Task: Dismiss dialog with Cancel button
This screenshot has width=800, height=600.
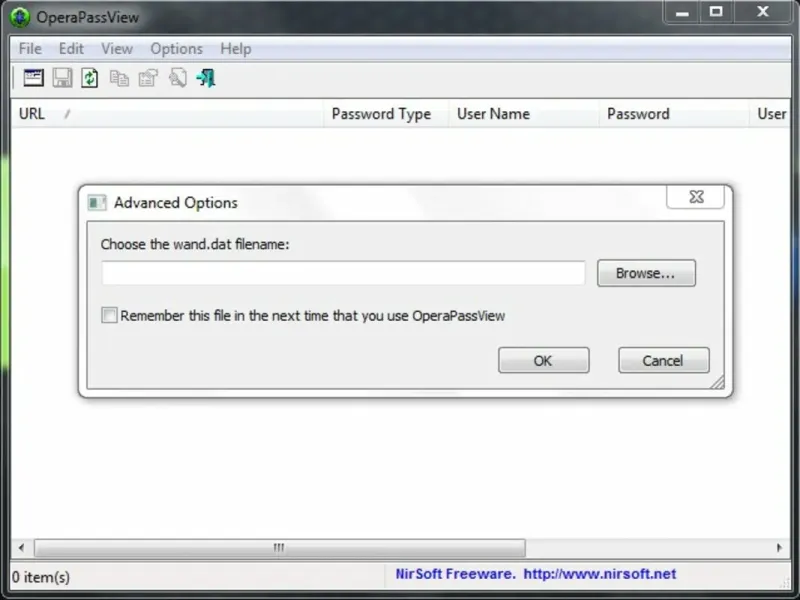Action: (663, 361)
